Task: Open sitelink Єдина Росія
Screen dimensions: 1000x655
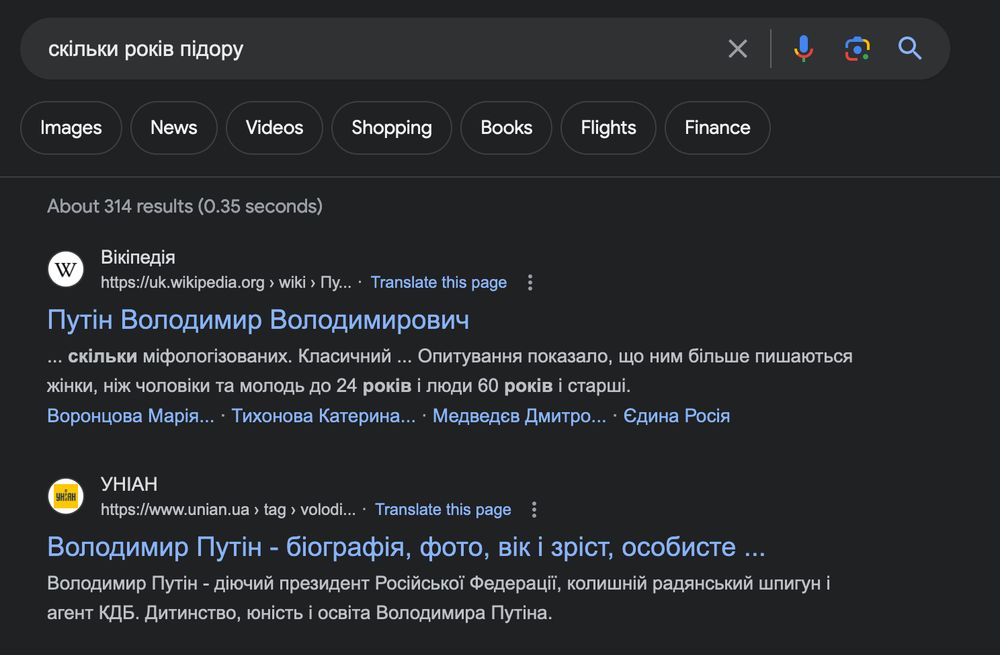Action: pos(677,416)
